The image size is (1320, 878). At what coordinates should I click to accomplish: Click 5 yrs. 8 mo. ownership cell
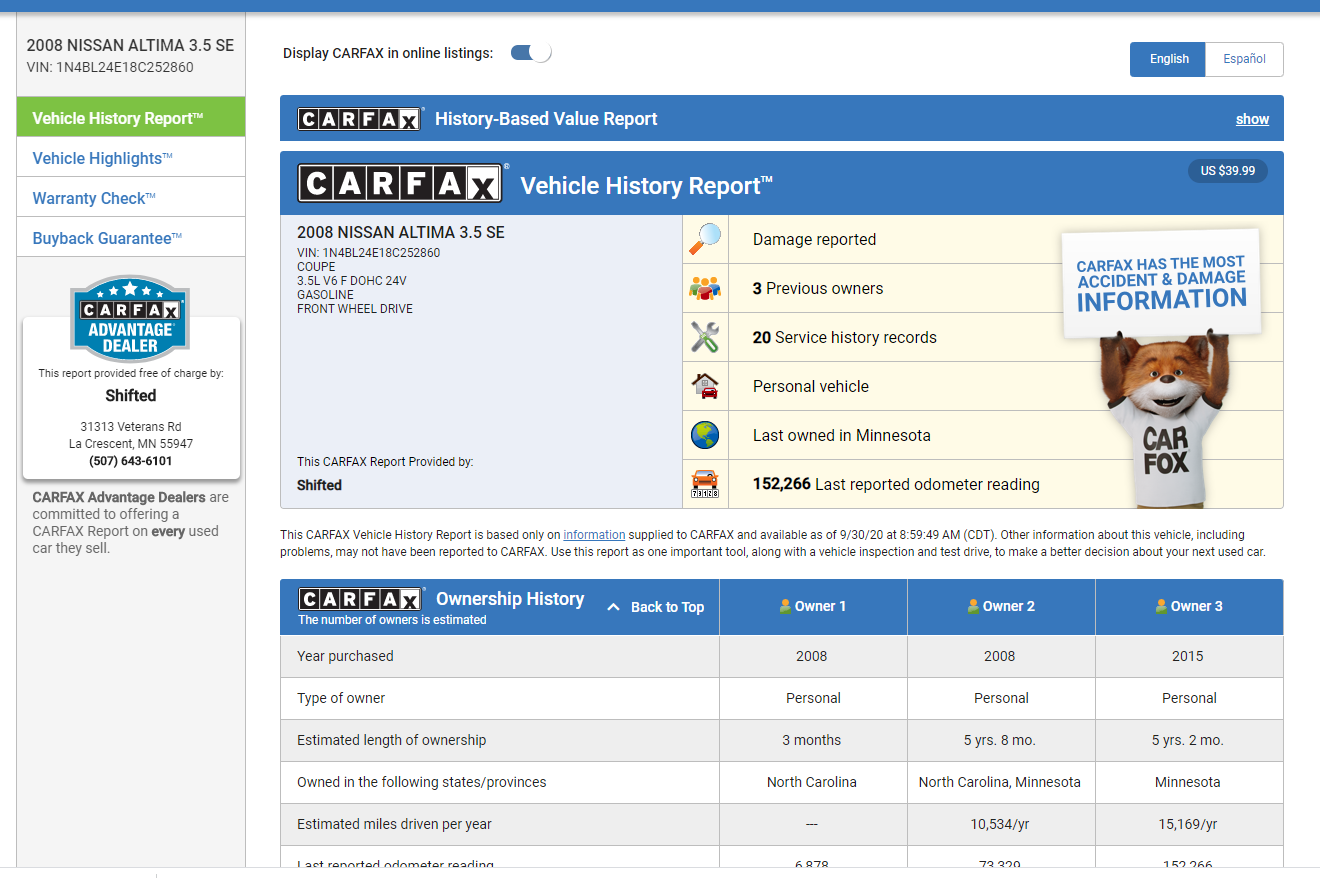click(1000, 741)
